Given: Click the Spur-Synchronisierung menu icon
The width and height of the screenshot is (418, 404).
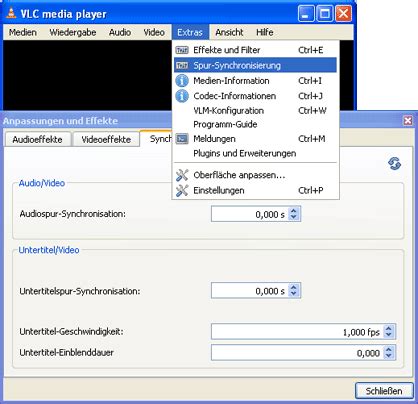Looking at the screenshot, I should coord(182,65).
